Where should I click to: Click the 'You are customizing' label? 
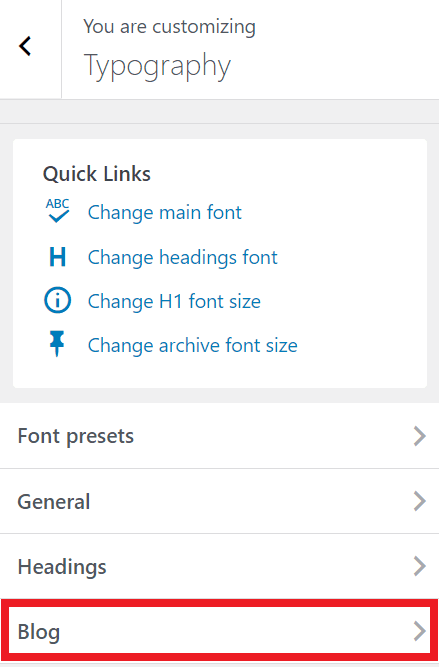point(169,27)
